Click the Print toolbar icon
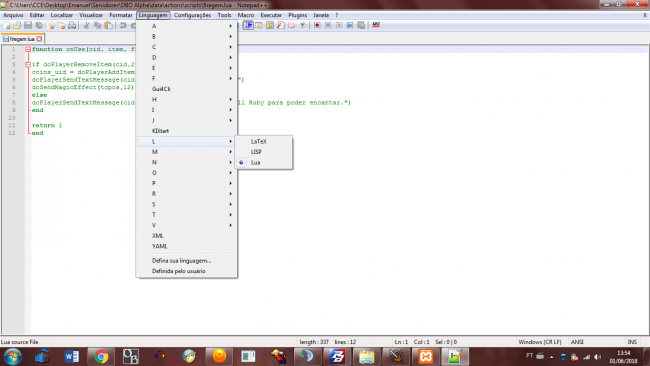The height and width of the screenshot is (366, 650). click(72, 26)
